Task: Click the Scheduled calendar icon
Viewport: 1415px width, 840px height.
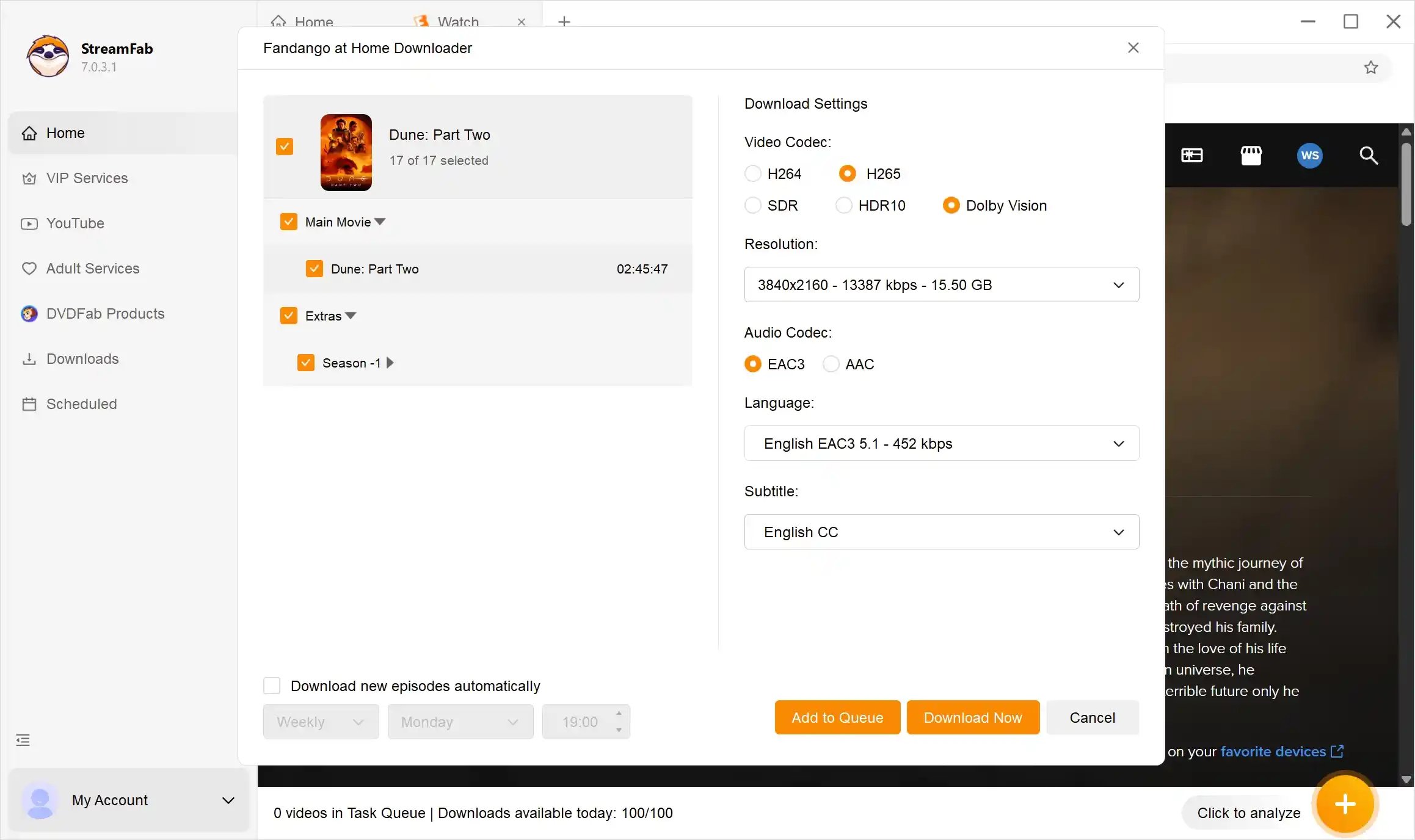Action: click(29, 404)
